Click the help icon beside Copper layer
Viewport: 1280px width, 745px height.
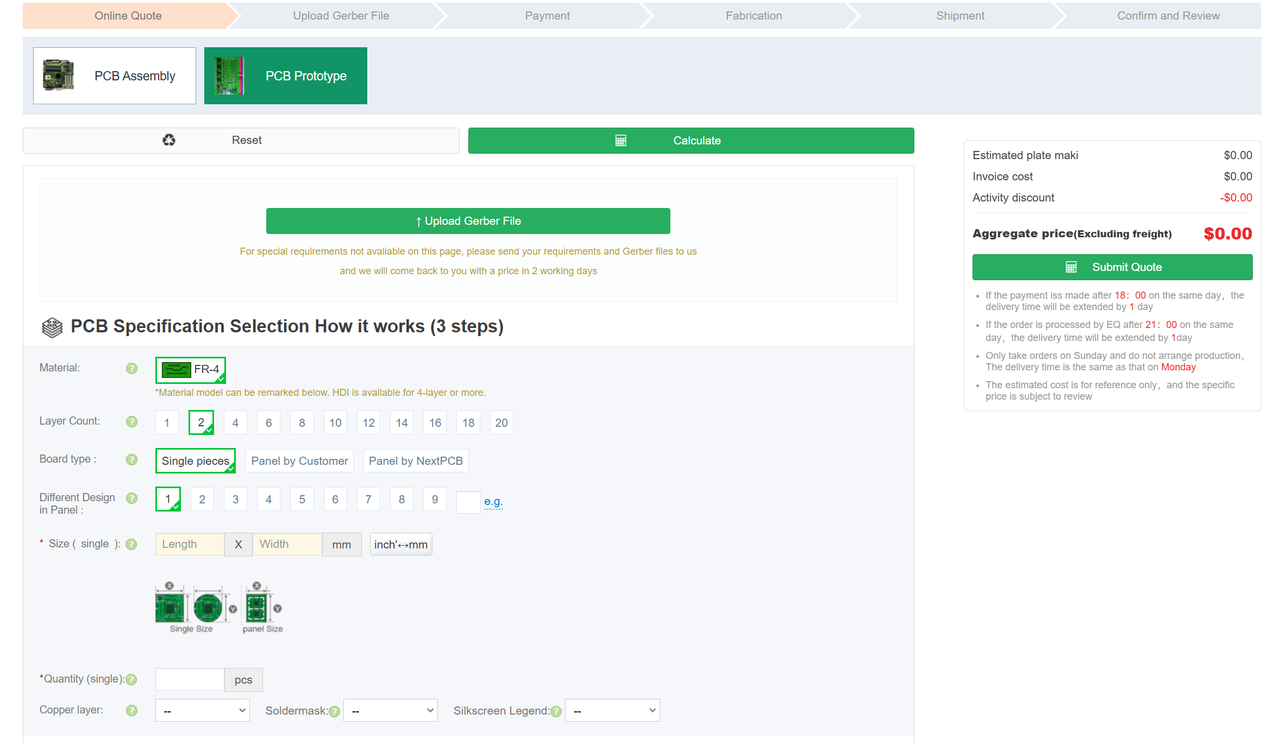pos(131,711)
